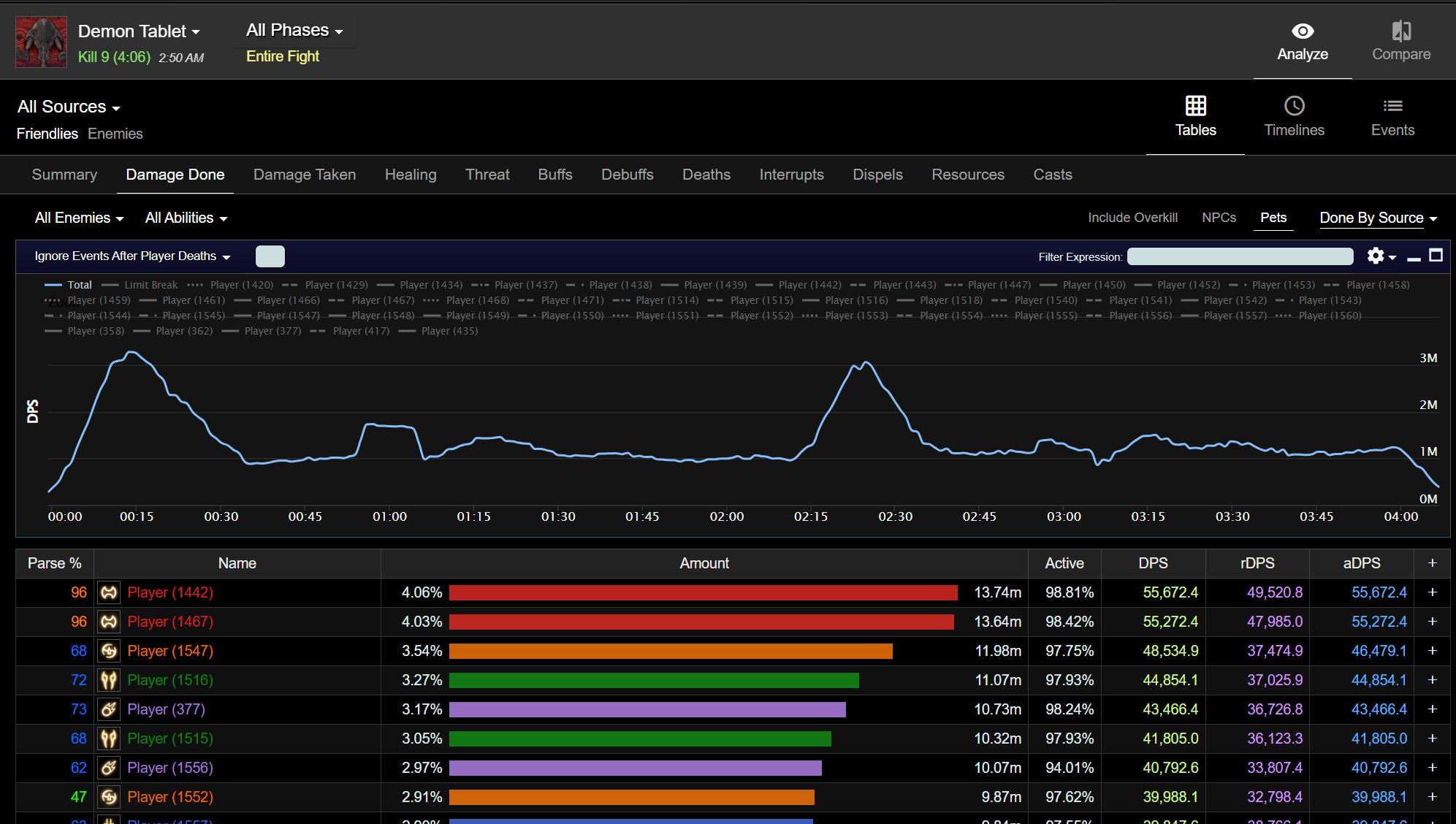
Task: Click Player (1442) red damage bar
Action: pos(703,592)
